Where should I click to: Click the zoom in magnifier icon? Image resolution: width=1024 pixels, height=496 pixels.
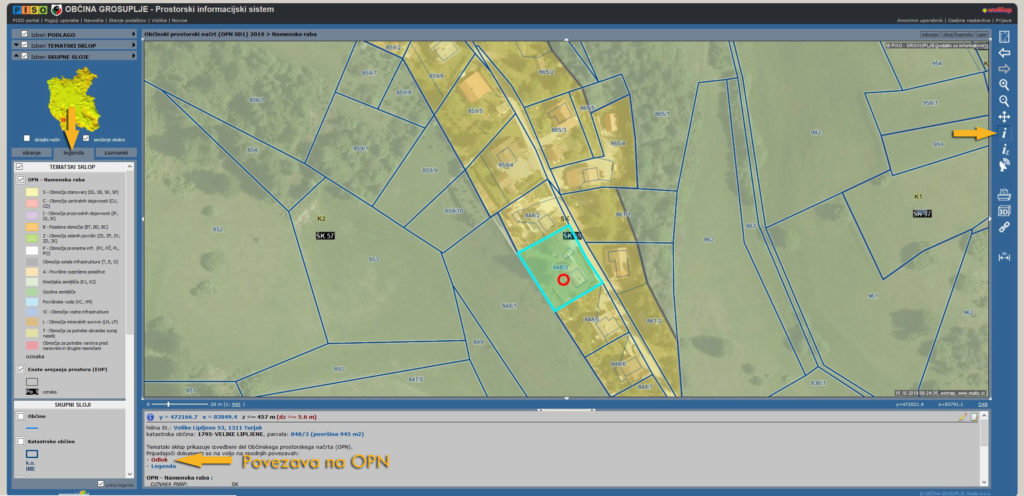coord(1004,85)
